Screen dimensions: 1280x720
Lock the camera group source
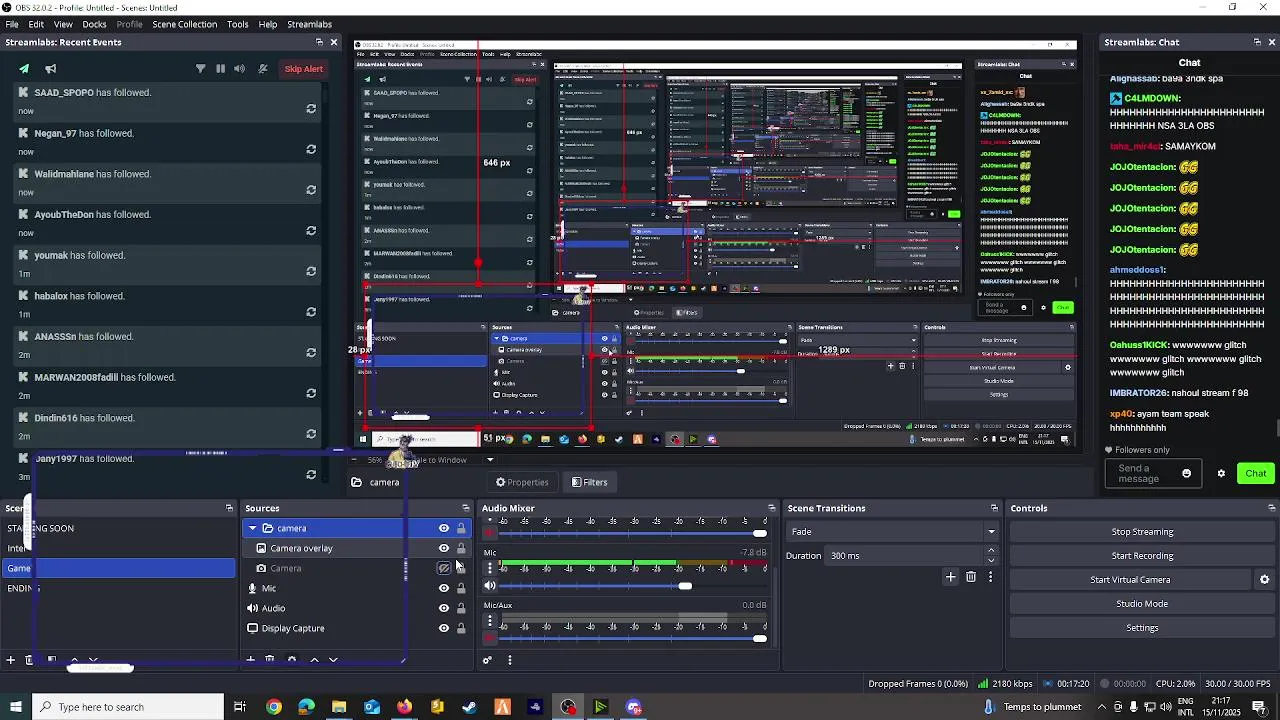(461, 528)
